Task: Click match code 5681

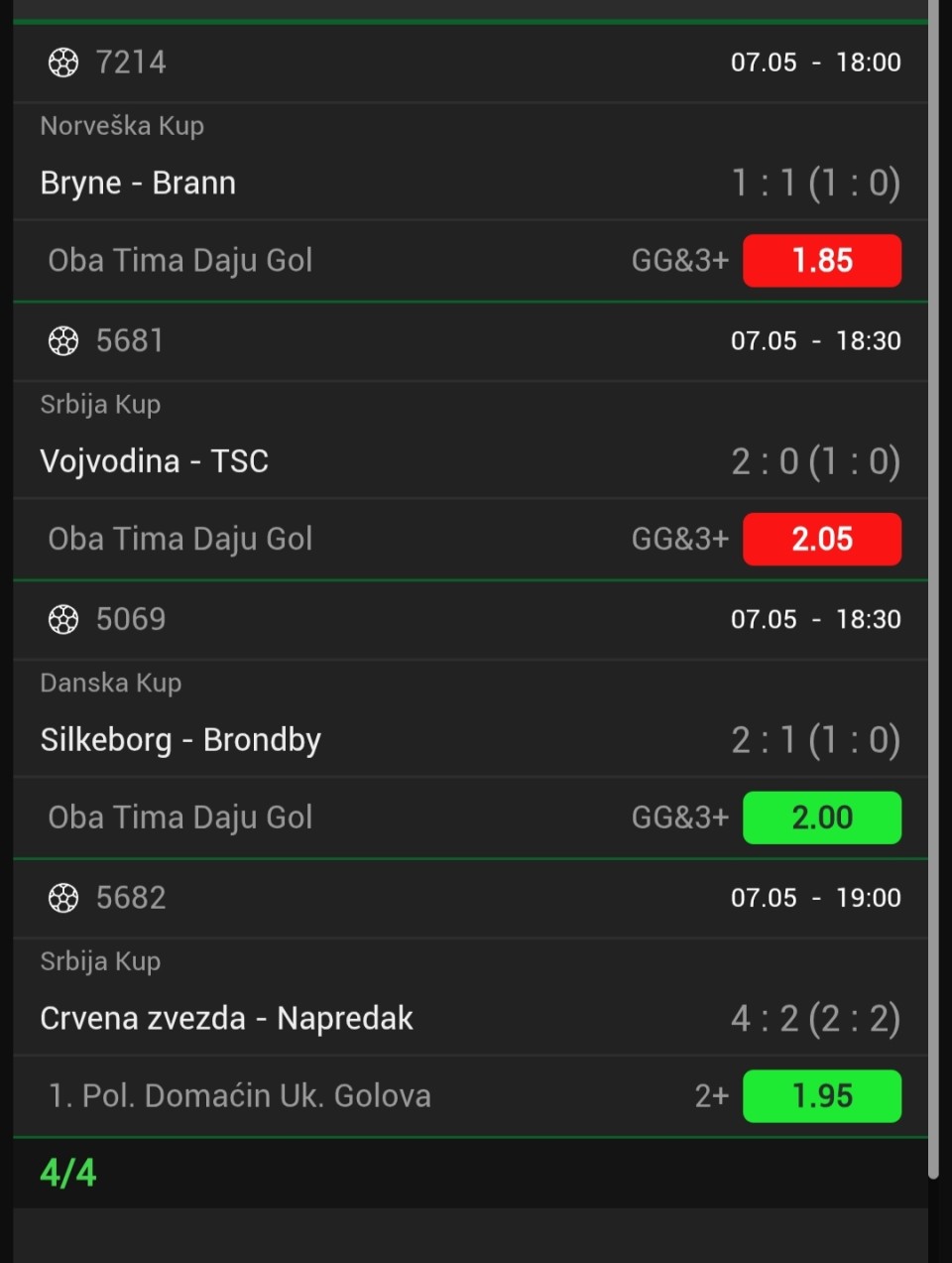Action: pos(130,341)
